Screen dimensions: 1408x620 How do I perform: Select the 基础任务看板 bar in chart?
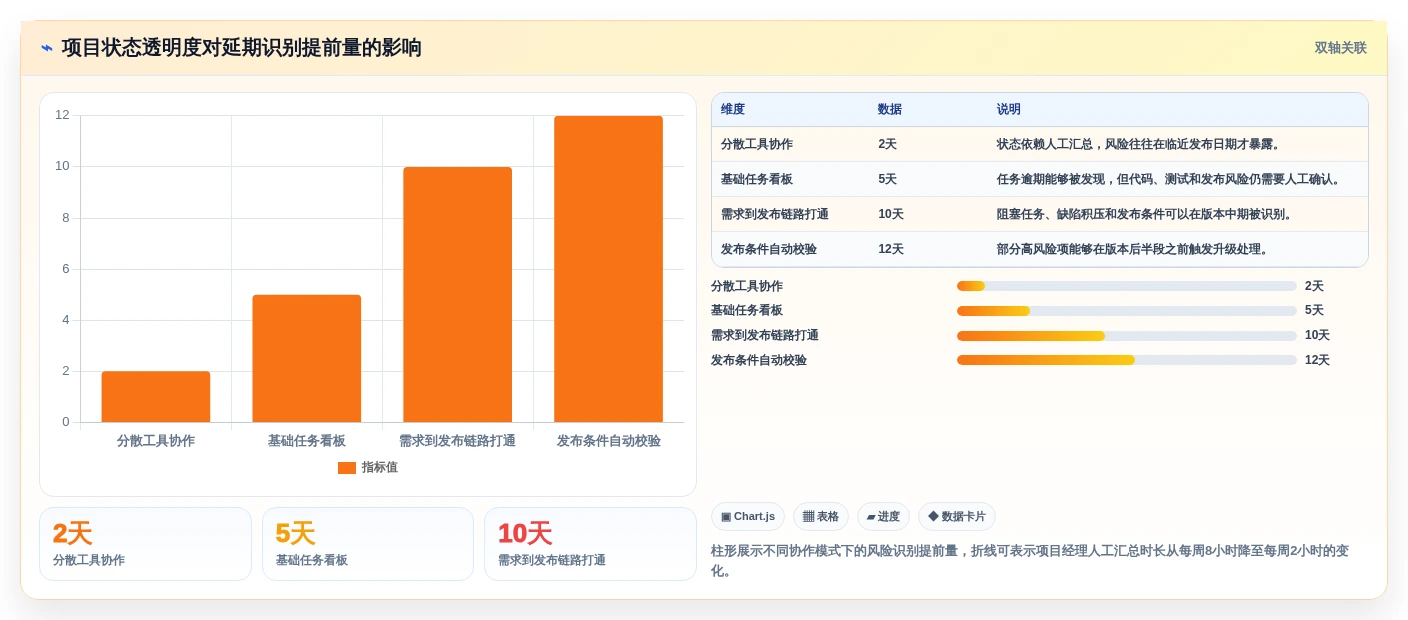coord(307,358)
